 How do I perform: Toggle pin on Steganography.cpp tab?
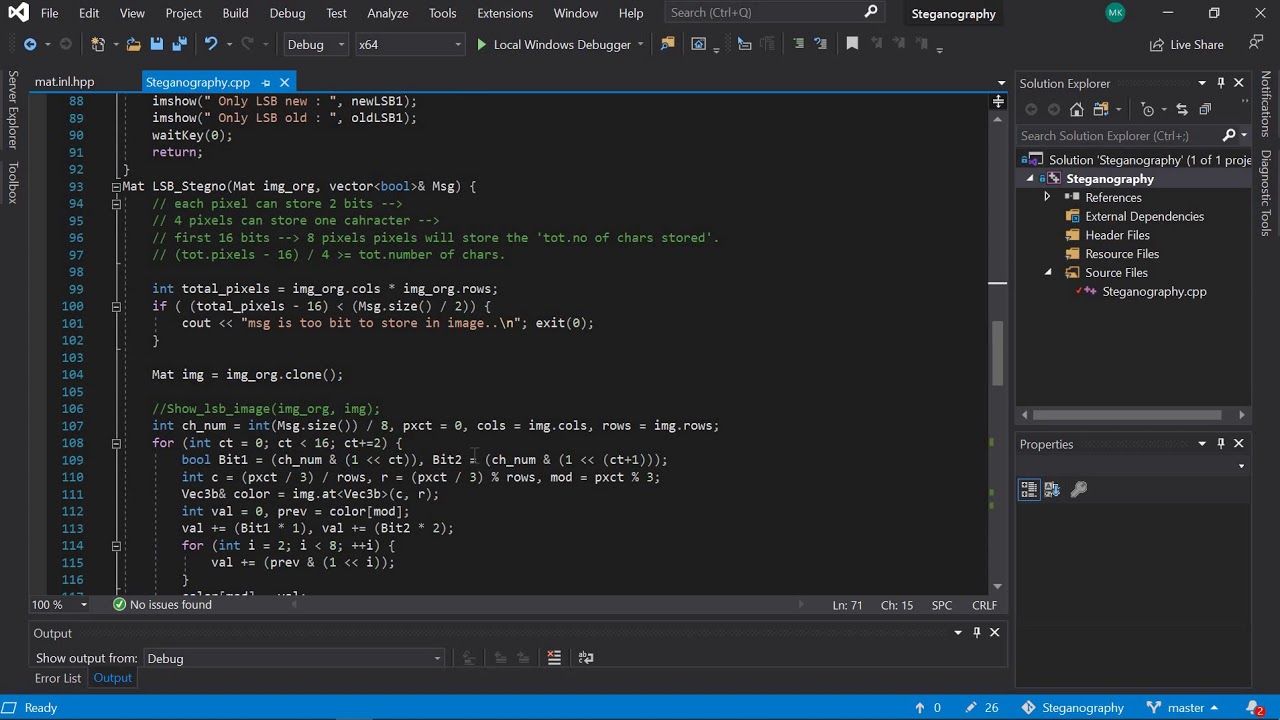[x=266, y=82]
